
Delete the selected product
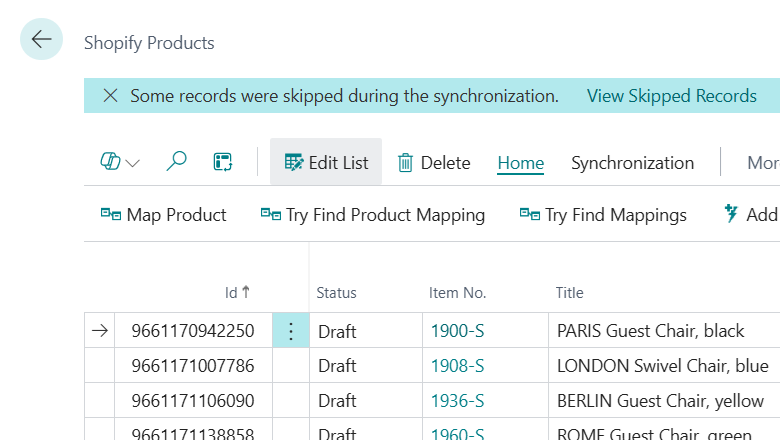[x=434, y=162]
